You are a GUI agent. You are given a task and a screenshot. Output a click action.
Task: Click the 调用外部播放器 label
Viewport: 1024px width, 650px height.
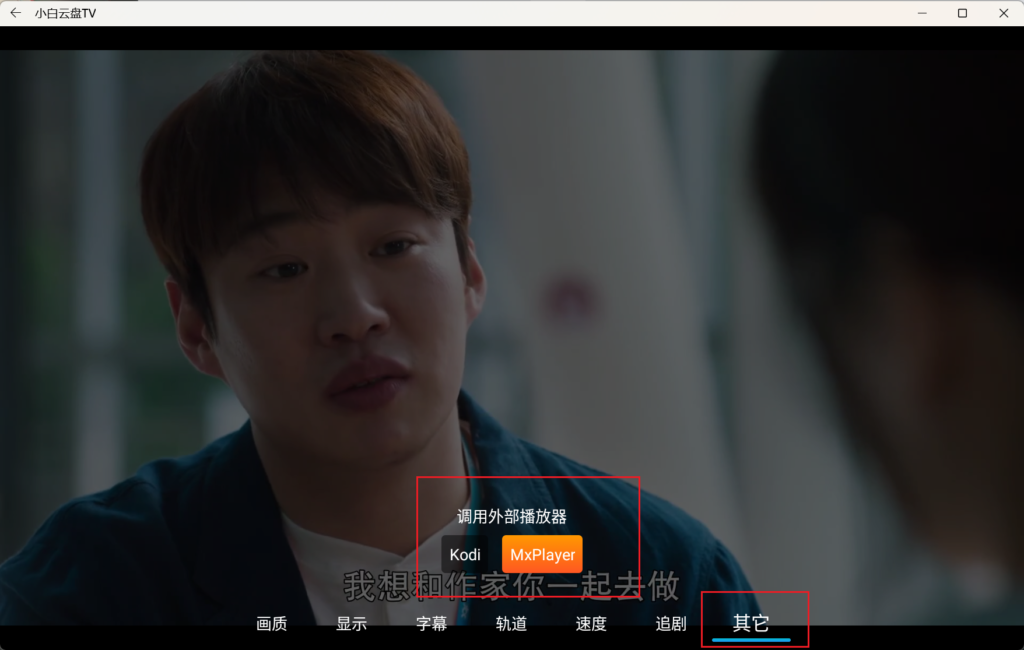click(512, 517)
